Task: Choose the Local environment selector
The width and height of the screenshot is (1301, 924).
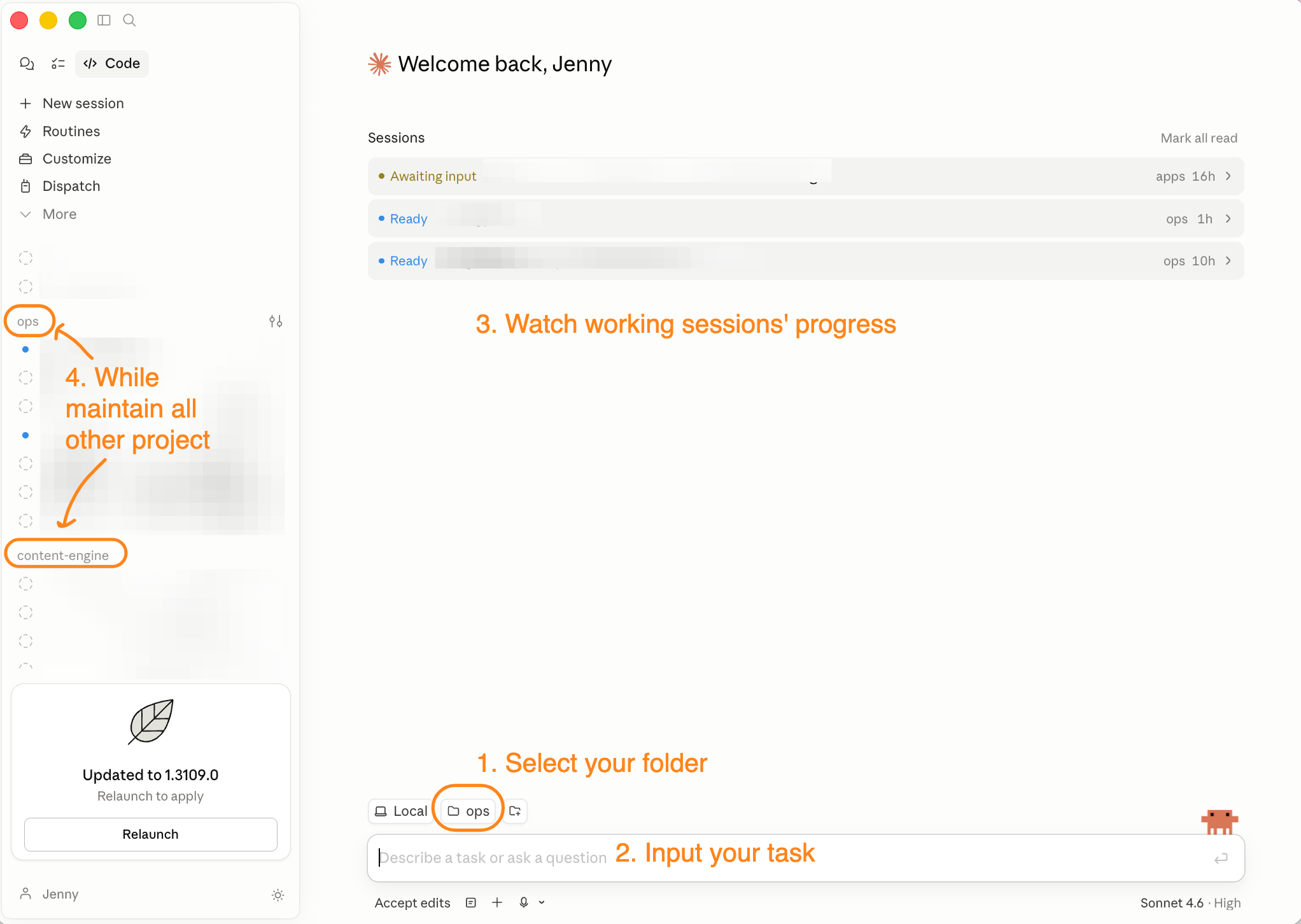Action: pos(401,811)
